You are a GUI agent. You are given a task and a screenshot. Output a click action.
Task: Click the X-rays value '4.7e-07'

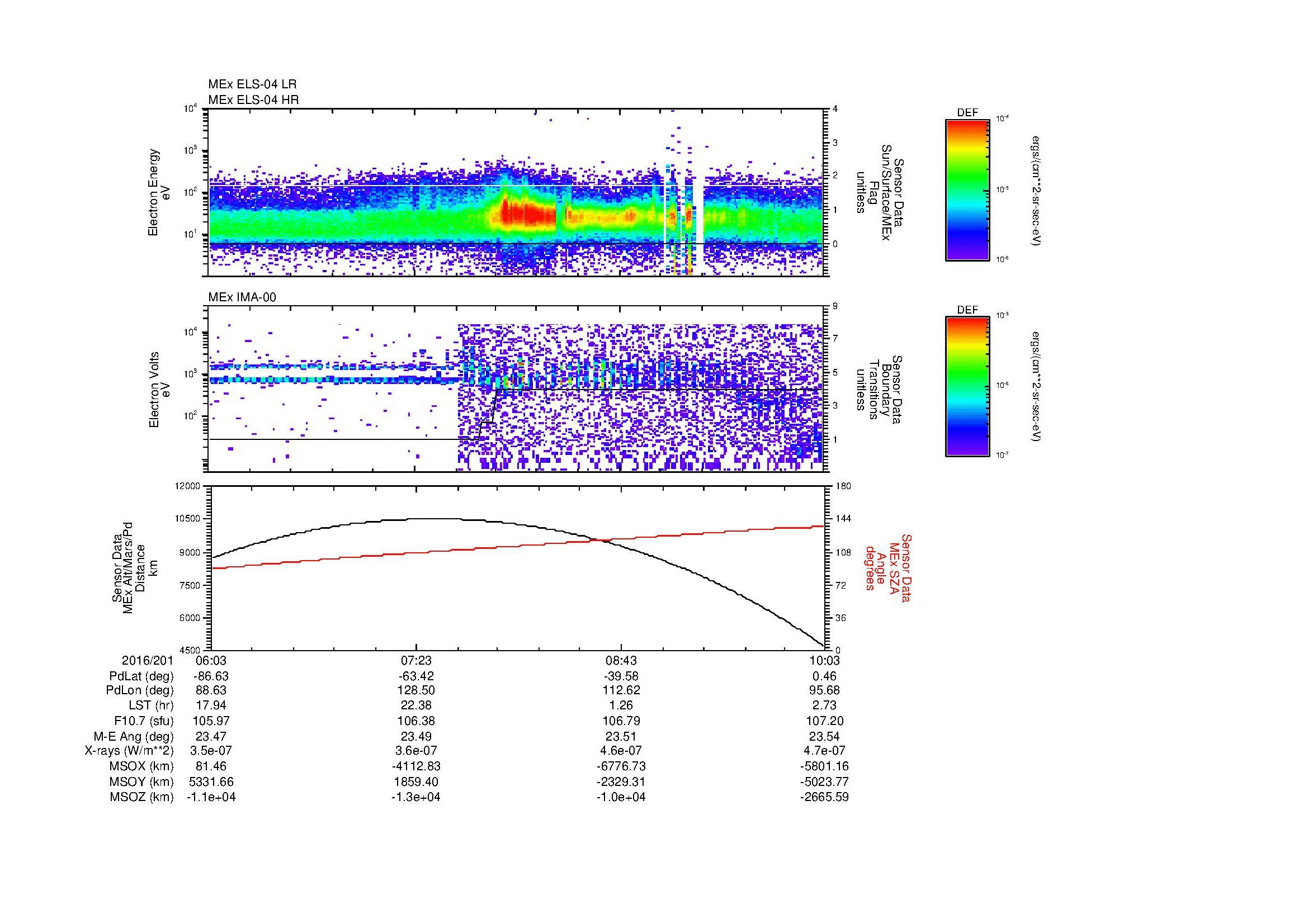[824, 751]
